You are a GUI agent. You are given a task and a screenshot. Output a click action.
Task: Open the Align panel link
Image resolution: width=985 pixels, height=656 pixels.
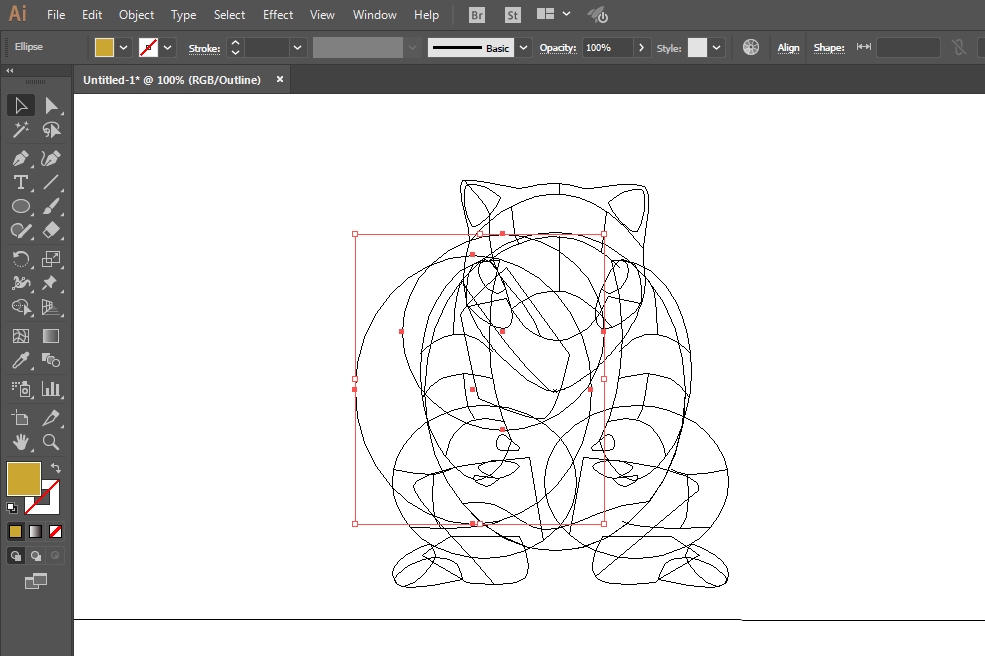click(788, 48)
